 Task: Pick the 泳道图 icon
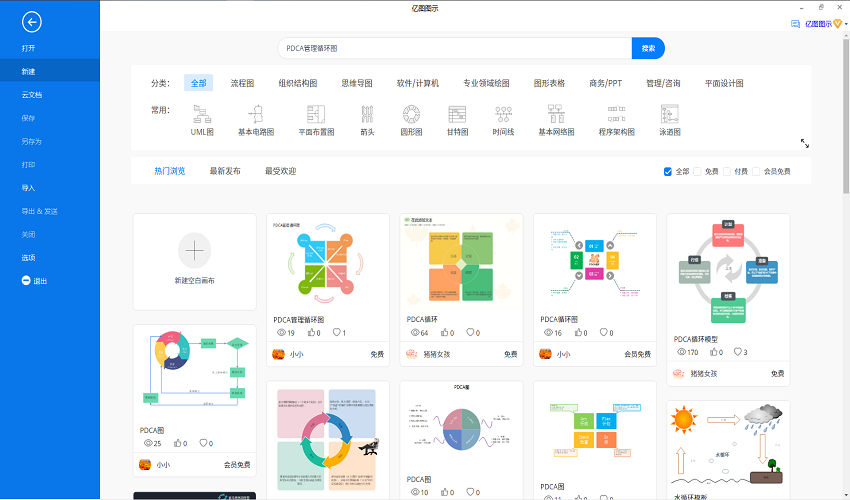[670, 114]
